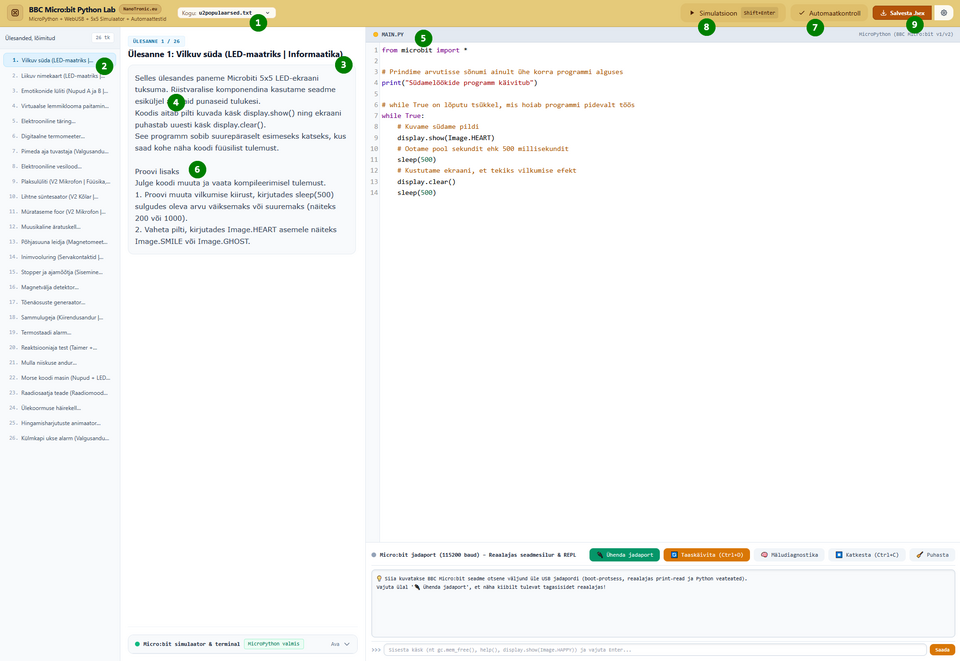
Task: Select task 2 Liikuv nimekaart in list
Action: 59,76
